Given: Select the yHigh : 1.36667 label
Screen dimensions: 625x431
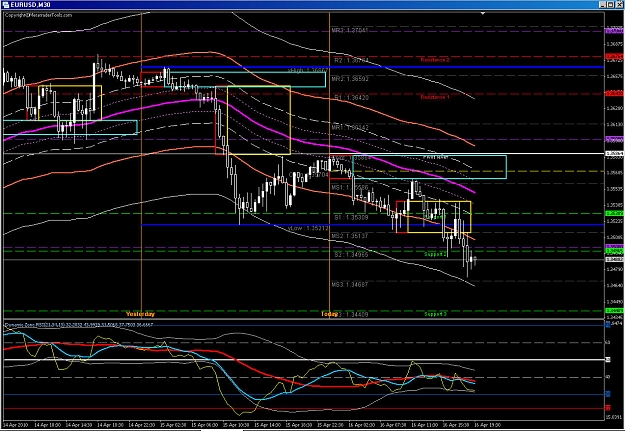Looking at the screenshot, I should [308, 71].
